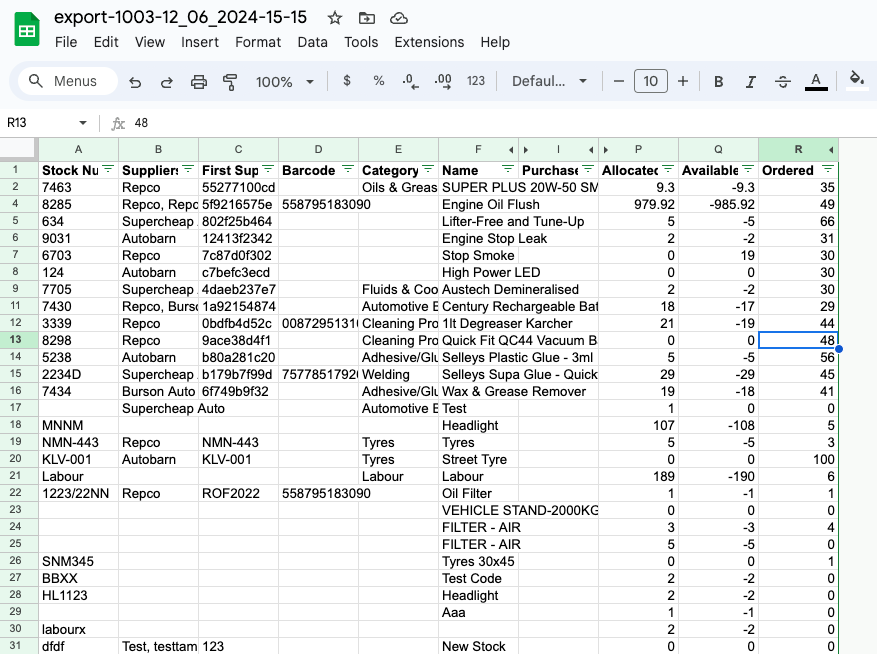Expand hidden columns left of column P
Screen dimensions: 877x654
[x=606, y=150]
